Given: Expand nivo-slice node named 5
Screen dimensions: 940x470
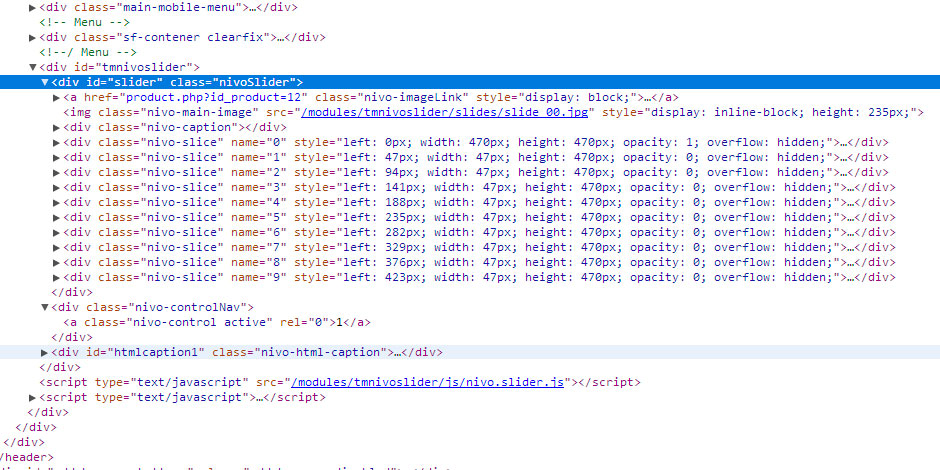Looking at the screenshot, I should click(x=56, y=218).
